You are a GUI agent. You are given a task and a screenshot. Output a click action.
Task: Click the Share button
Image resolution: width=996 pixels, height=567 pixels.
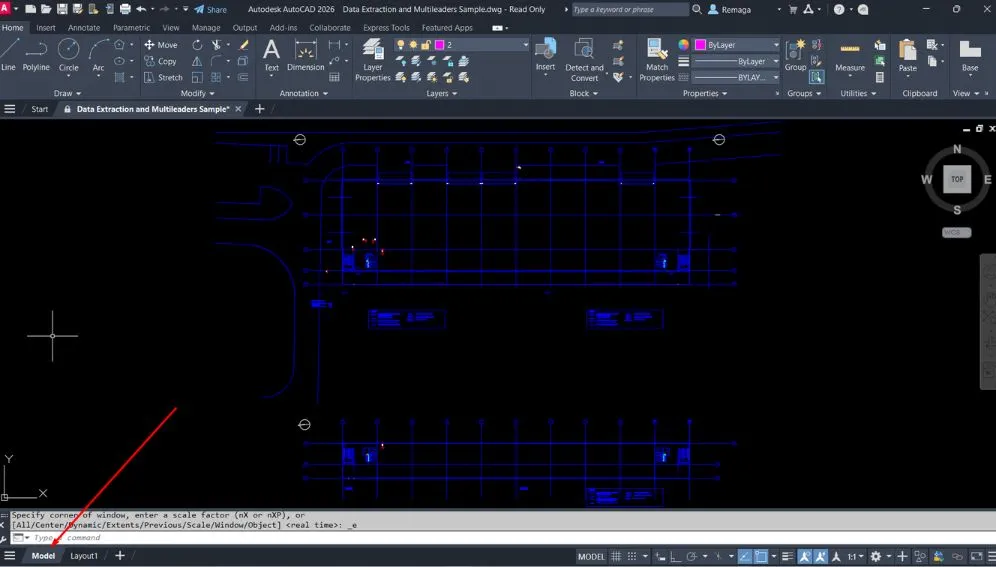pyautogui.click(x=210, y=9)
